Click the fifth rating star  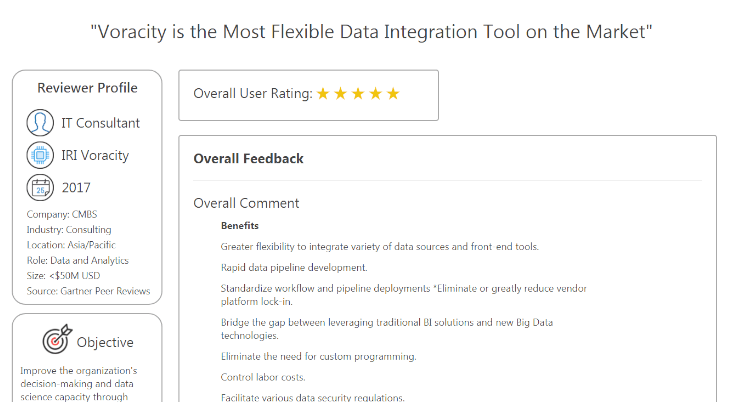(x=393, y=94)
